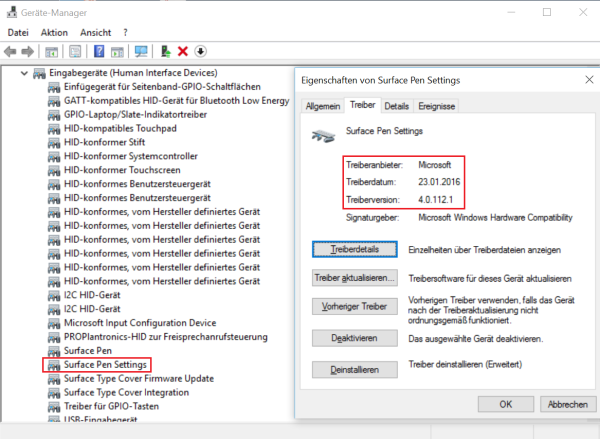The image size is (600, 439).
Task: Select Einfügegerät für Seitenband-GPIO-Schaltflächen
Action: click(x=162, y=87)
